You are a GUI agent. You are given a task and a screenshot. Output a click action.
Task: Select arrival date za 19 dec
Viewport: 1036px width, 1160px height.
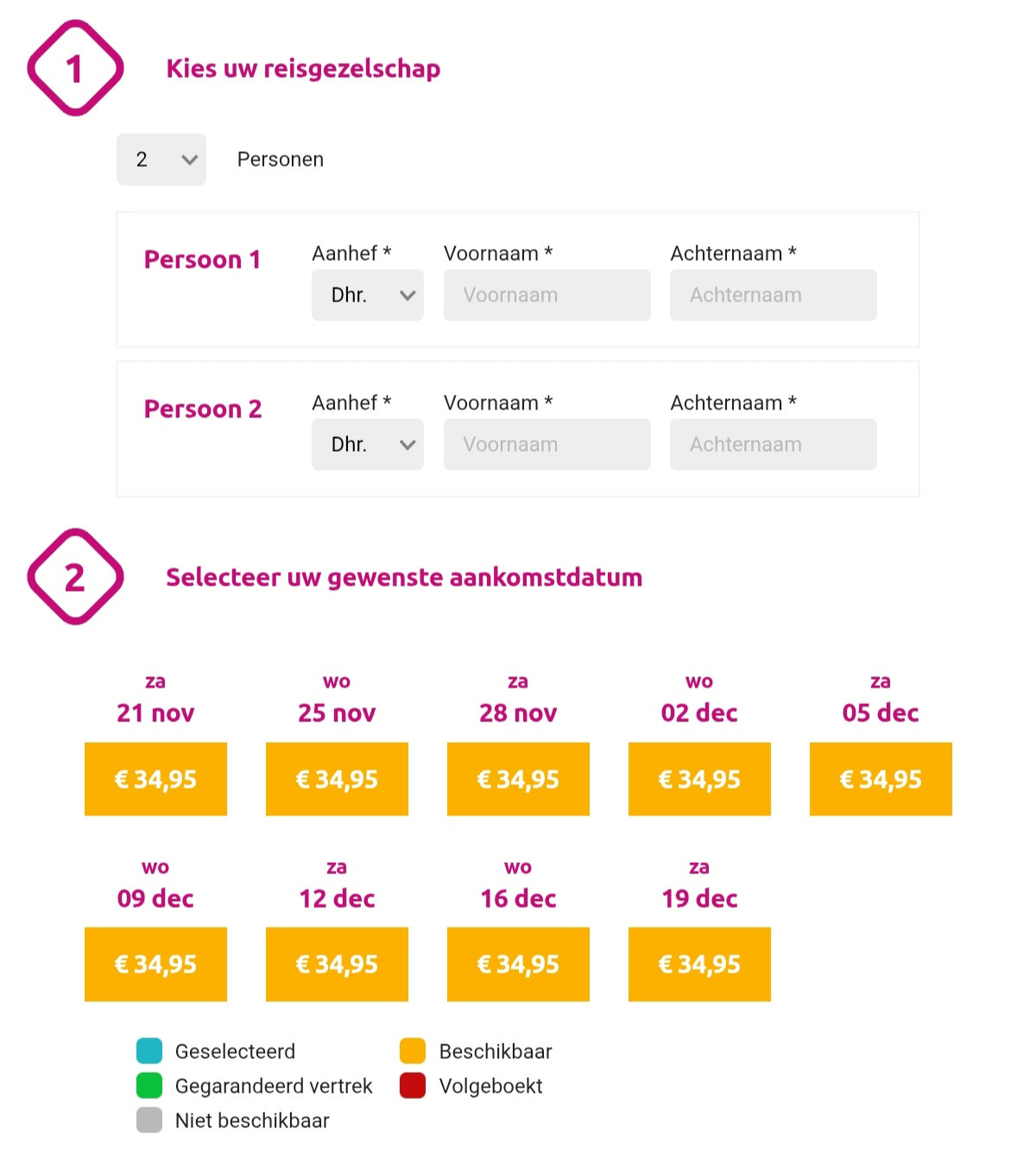click(699, 964)
